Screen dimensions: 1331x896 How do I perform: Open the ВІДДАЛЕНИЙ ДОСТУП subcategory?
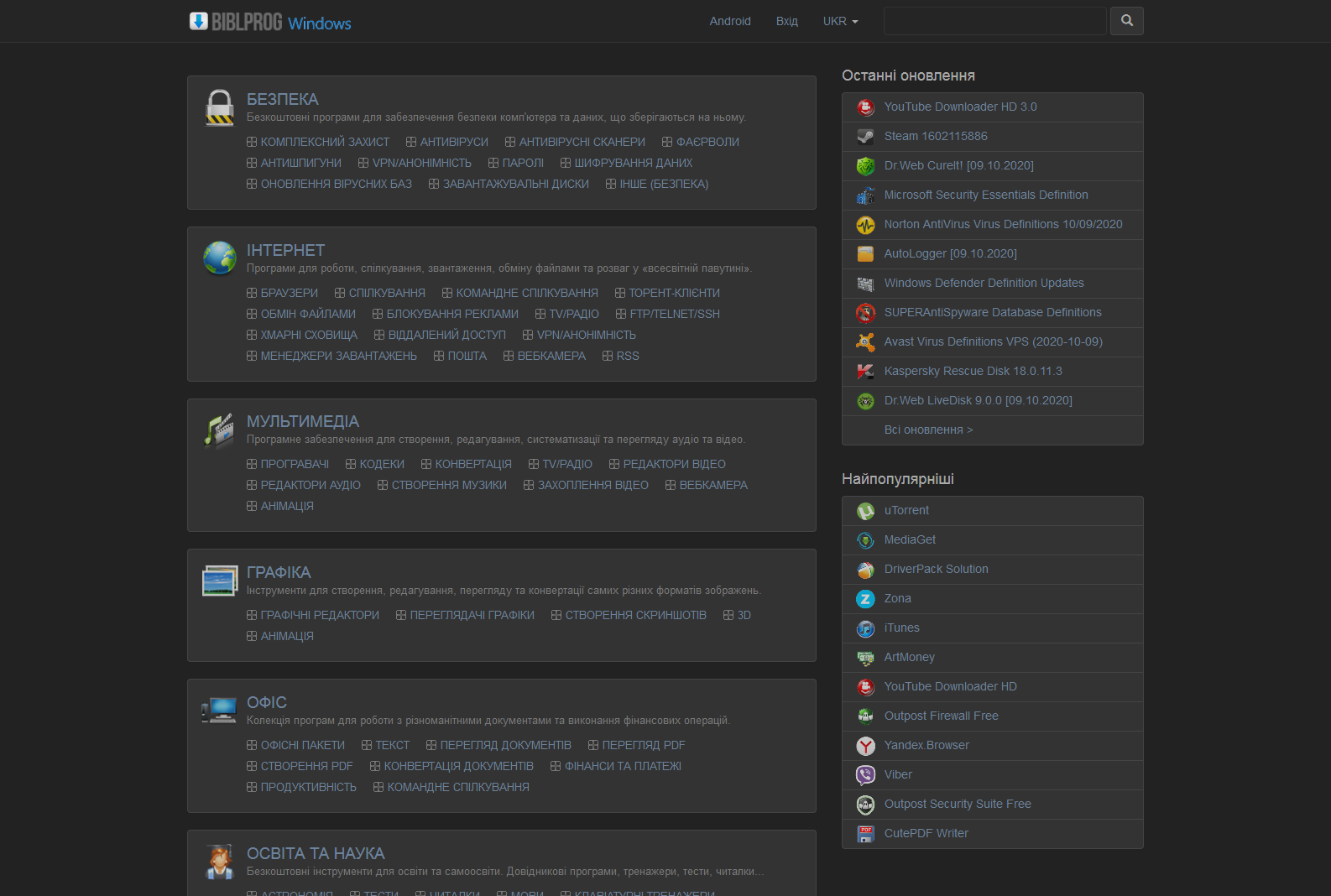pos(447,335)
